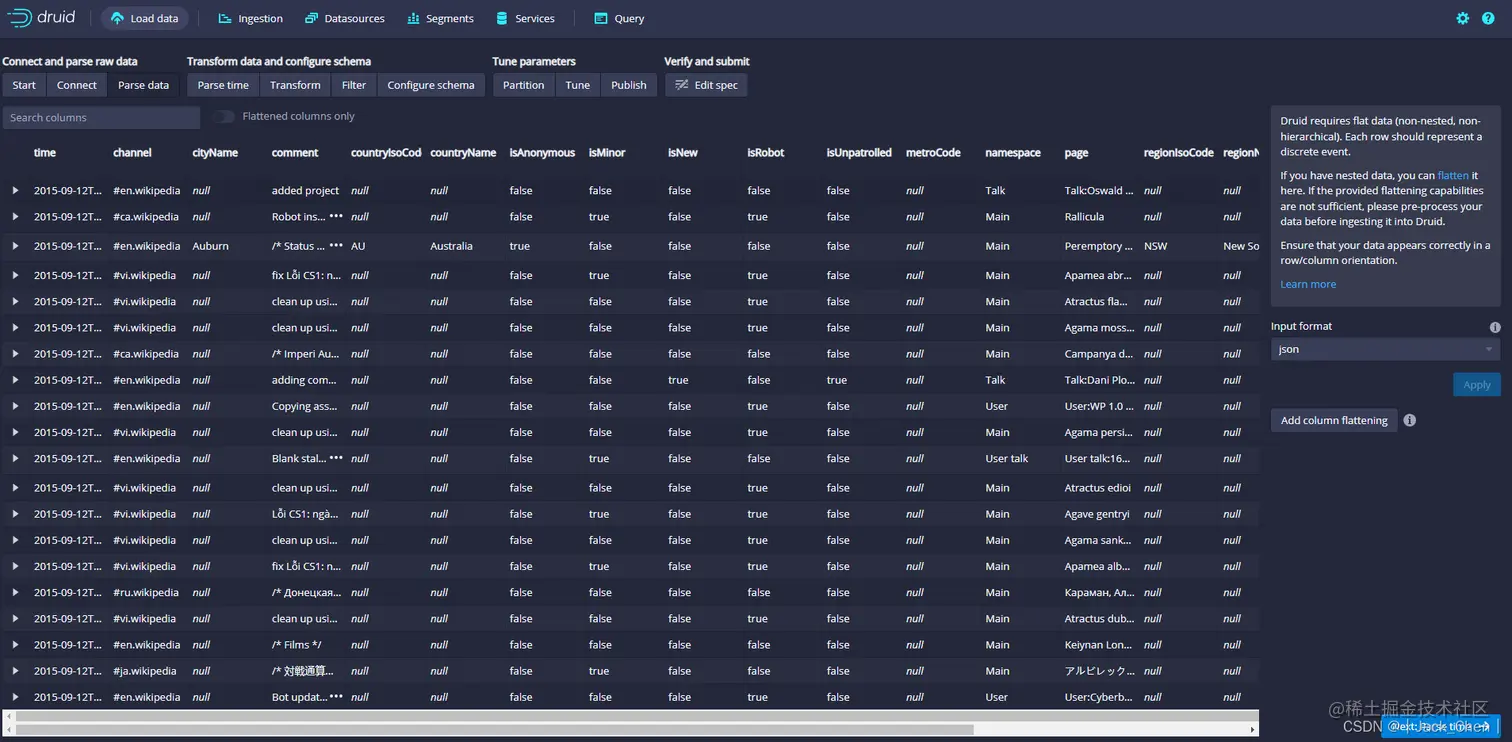
Task: Click the Segments icon in the top navigation
Action: 413,19
